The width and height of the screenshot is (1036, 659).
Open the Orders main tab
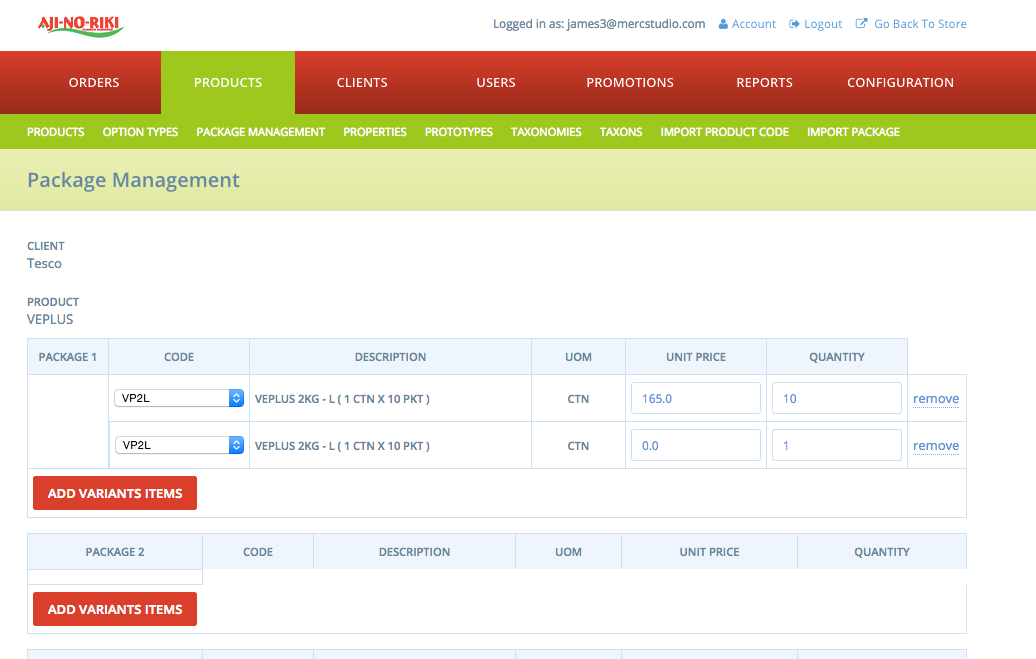(x=94, y=83)
